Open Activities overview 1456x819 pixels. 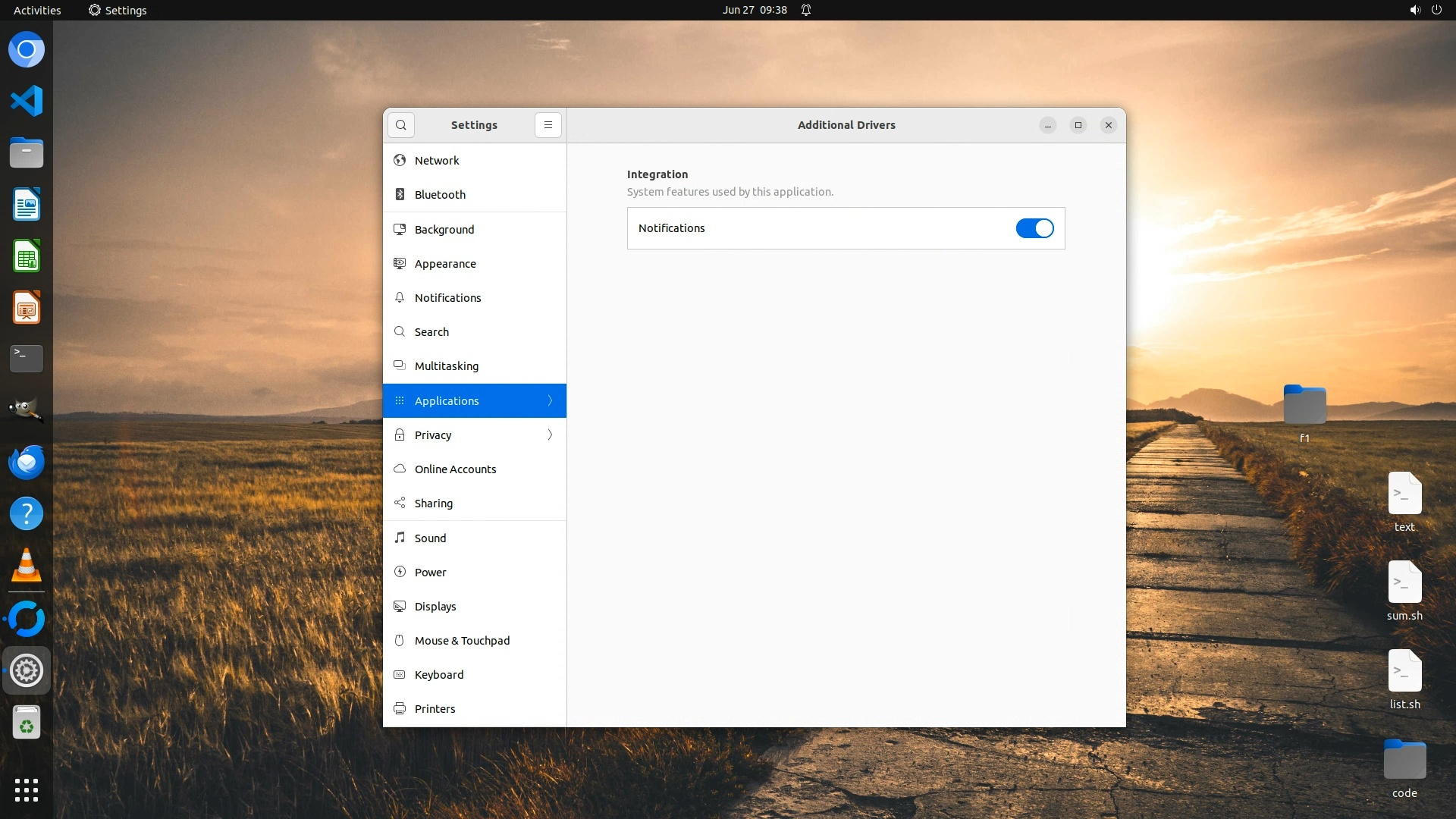pos(37,10)
